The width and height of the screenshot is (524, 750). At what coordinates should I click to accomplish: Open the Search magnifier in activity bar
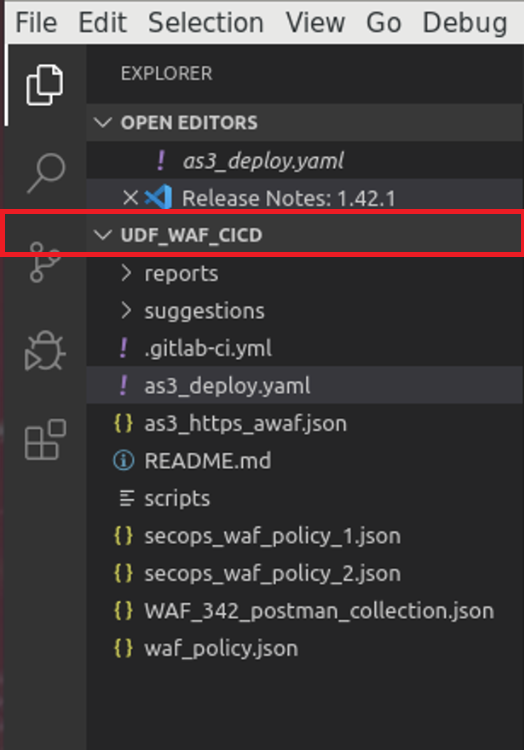[x=46, y=173]
